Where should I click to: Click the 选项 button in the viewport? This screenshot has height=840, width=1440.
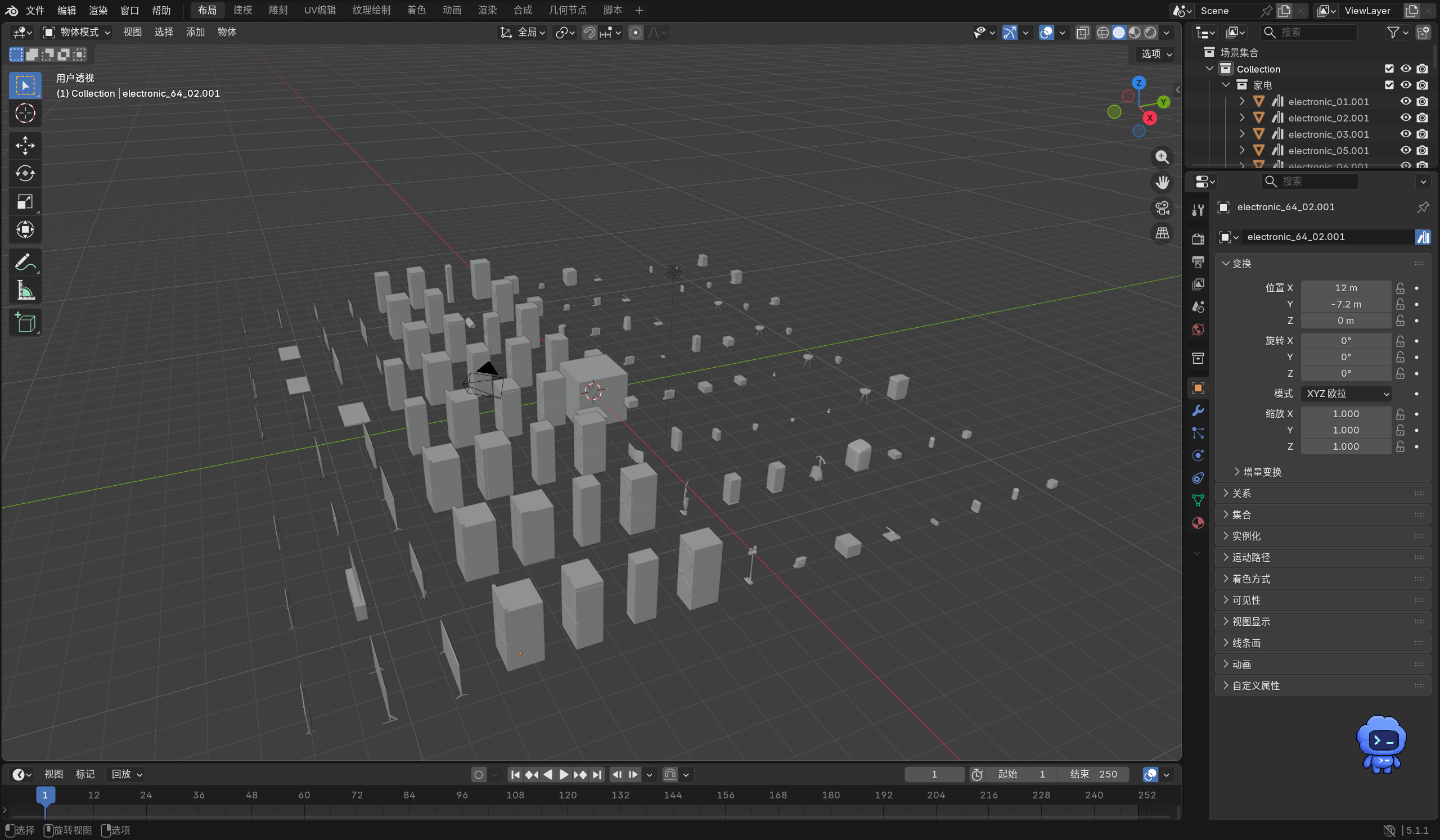[x=1157, y=53]
